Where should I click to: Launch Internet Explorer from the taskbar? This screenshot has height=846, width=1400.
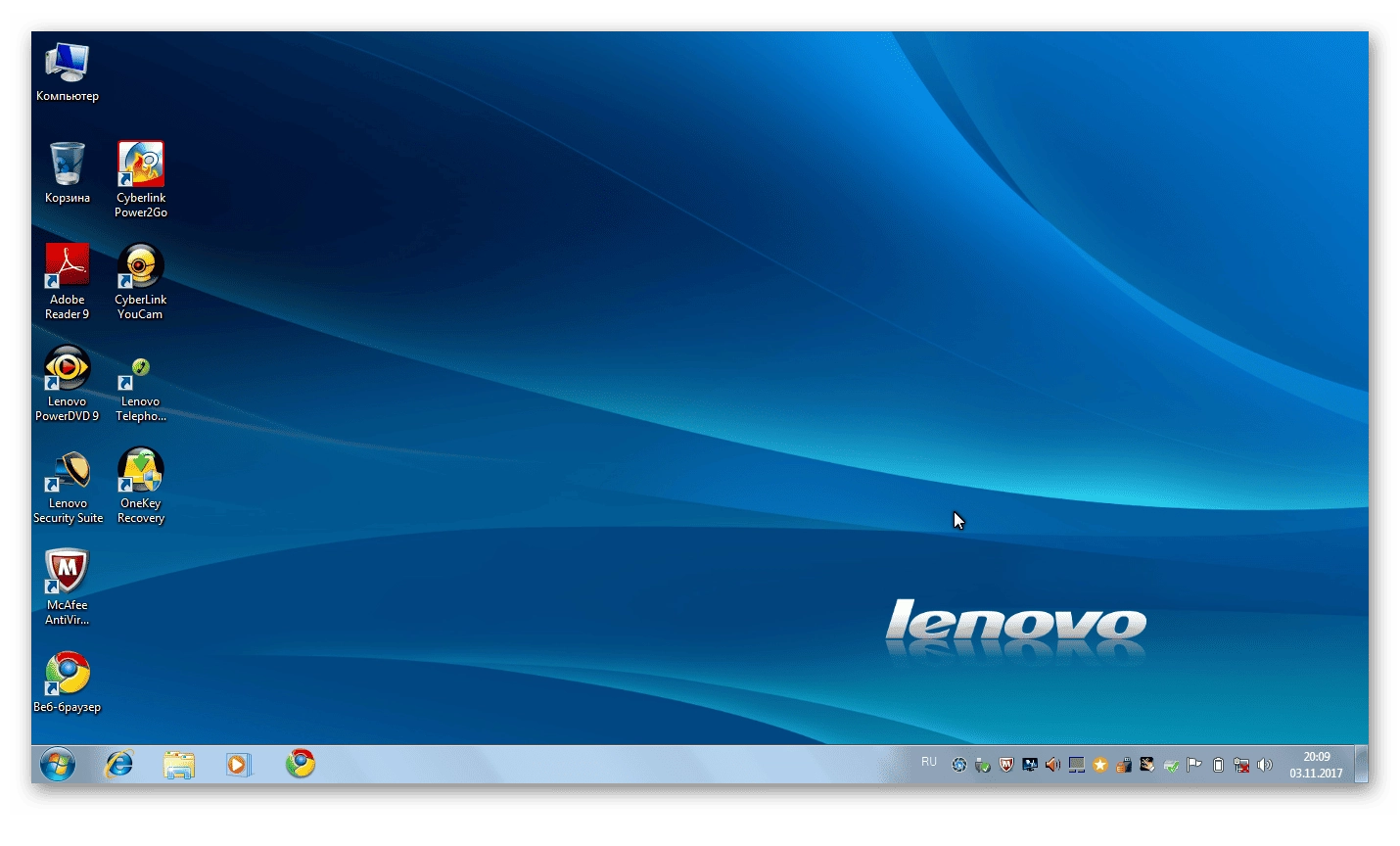click(x=119, y=764)
